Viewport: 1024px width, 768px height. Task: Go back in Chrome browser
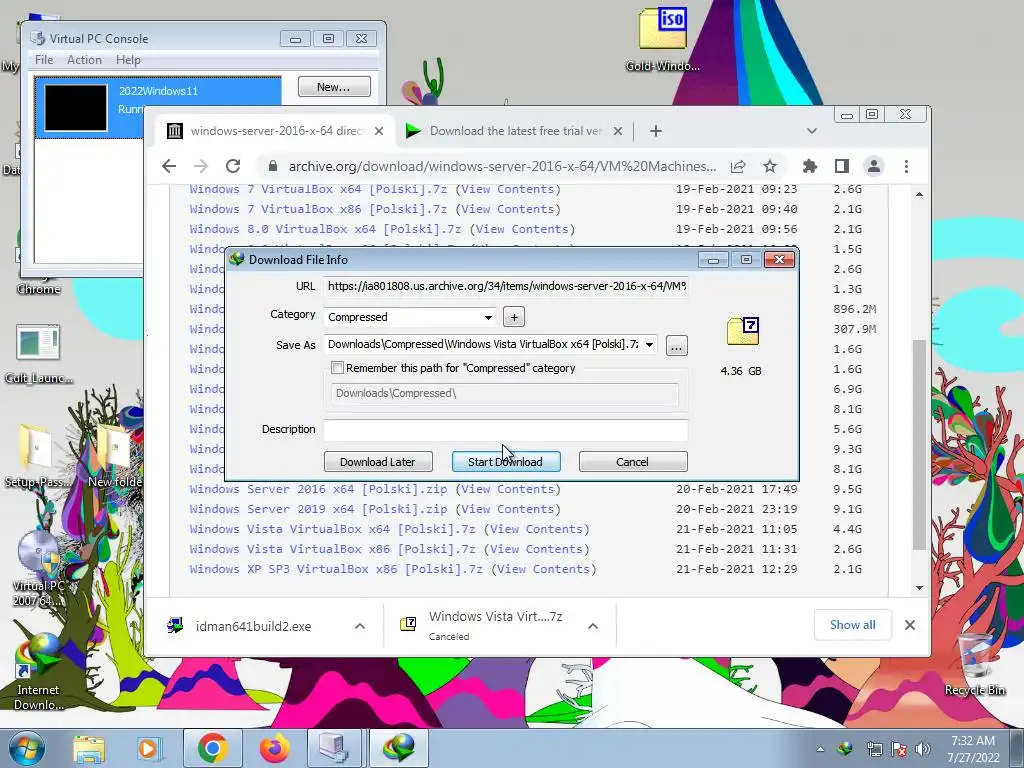coord(169,167)
